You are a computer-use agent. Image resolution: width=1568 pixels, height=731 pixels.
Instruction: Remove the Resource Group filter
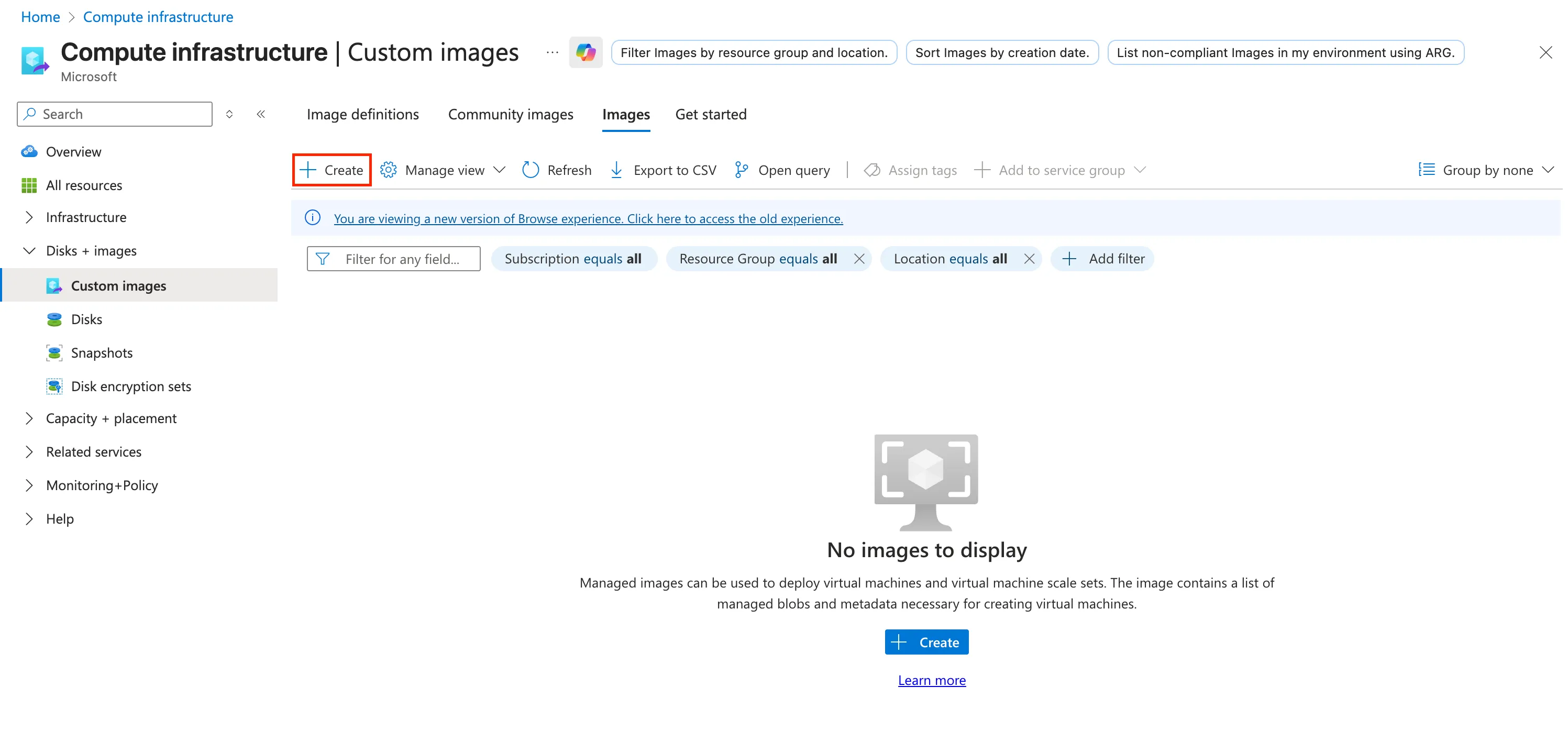pyautogui.click(x=859, y=258)
